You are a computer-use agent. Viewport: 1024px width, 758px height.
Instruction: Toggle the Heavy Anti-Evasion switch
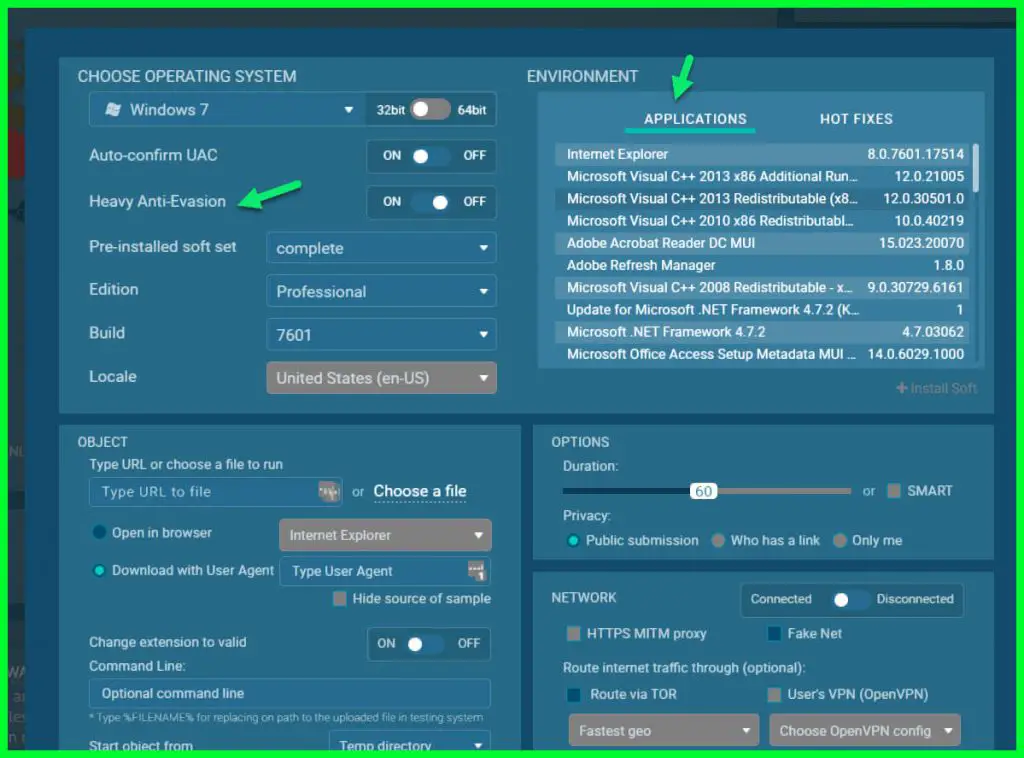click(430, 202)
